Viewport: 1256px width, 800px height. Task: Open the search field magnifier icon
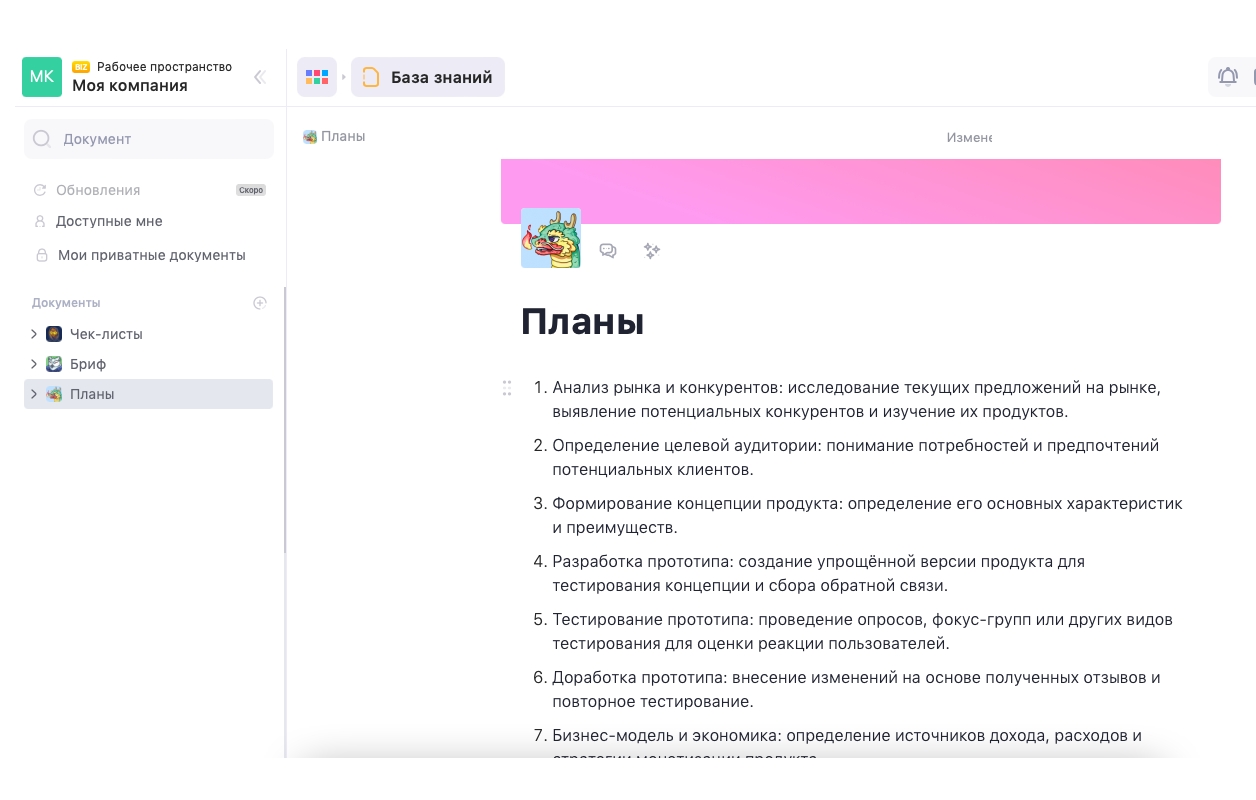point(41,138)
